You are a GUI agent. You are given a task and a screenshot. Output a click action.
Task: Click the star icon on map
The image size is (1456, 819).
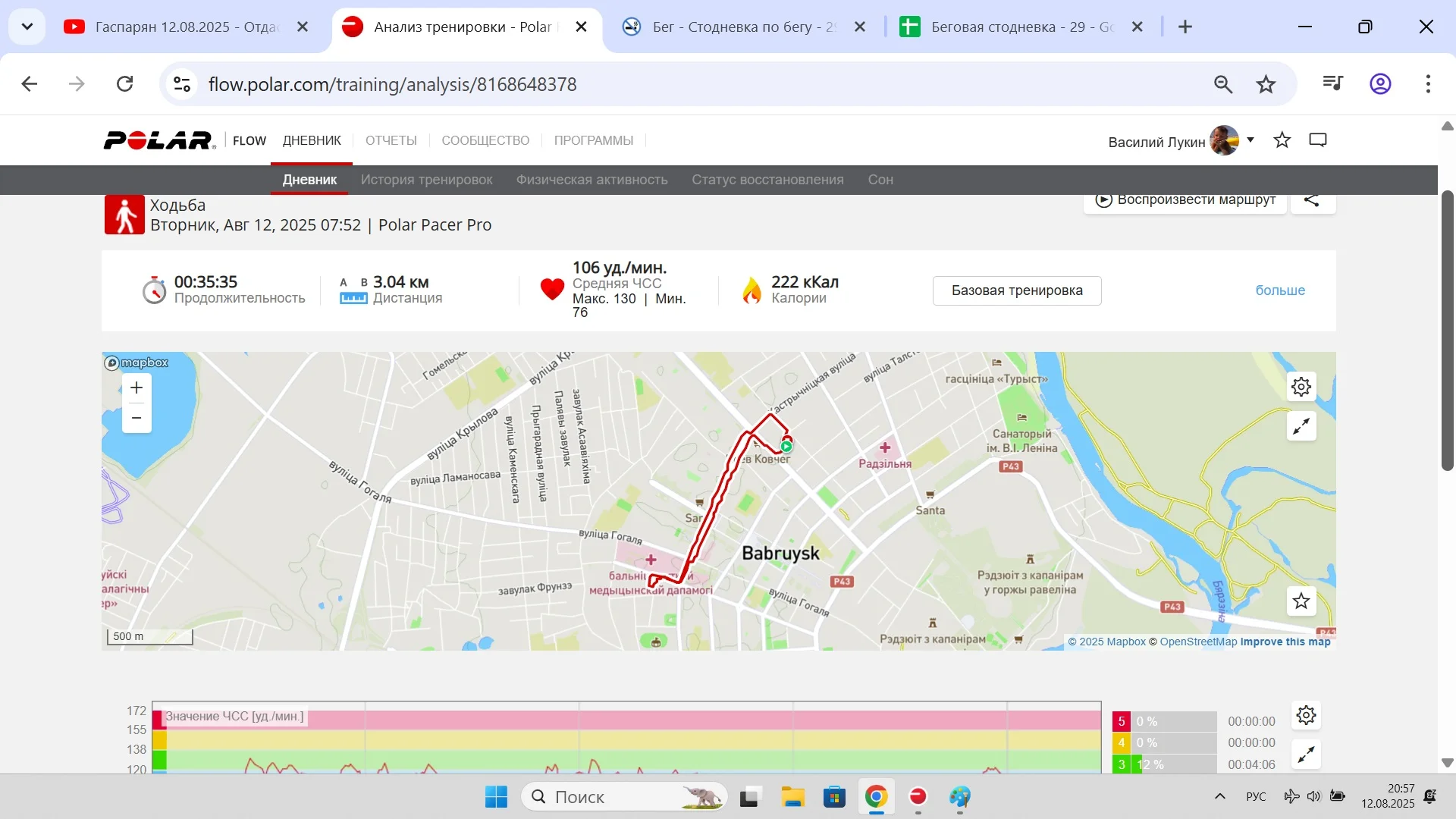pos(1301,601)
